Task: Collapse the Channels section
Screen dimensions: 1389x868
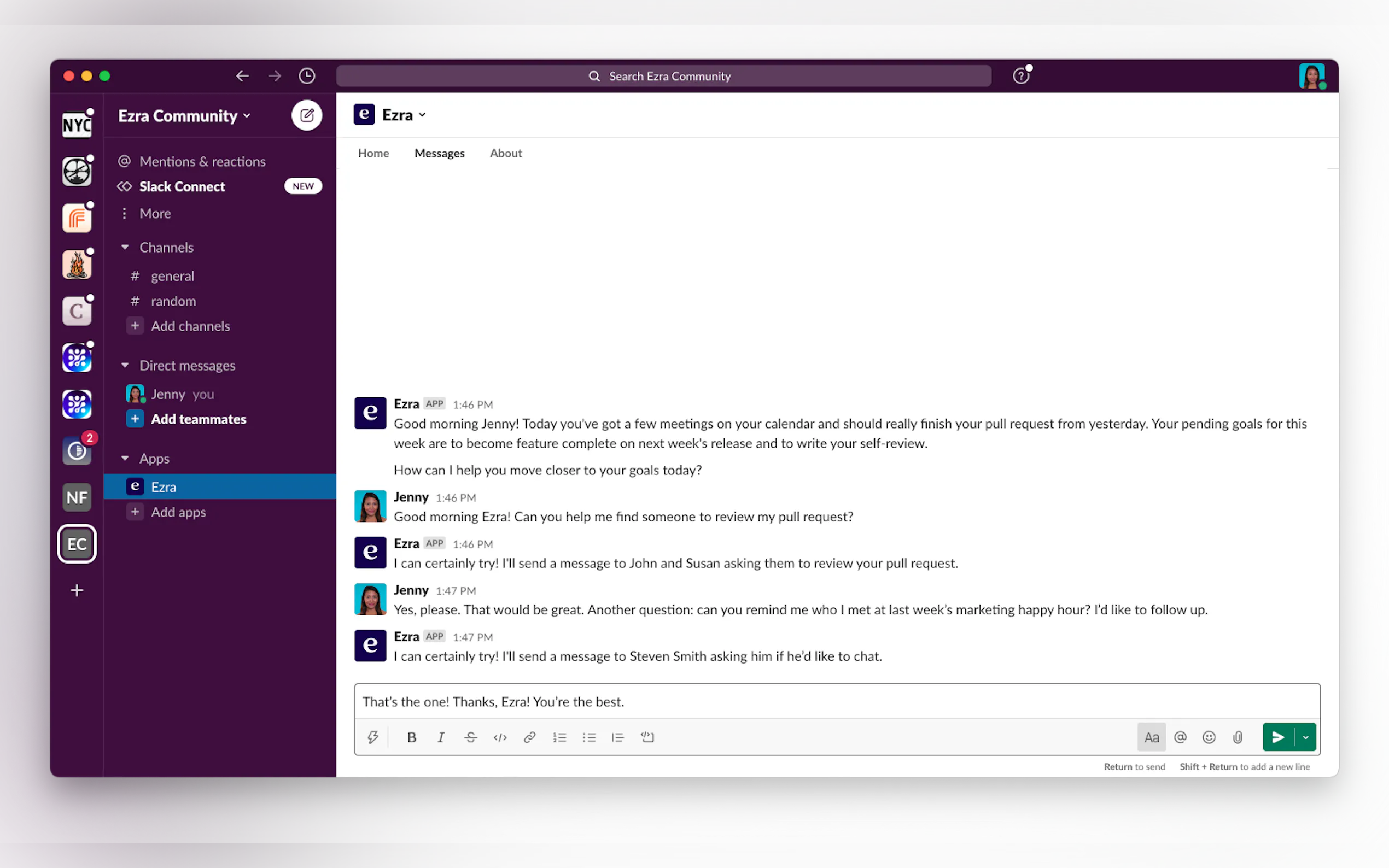Action: [x=125, y=248]
